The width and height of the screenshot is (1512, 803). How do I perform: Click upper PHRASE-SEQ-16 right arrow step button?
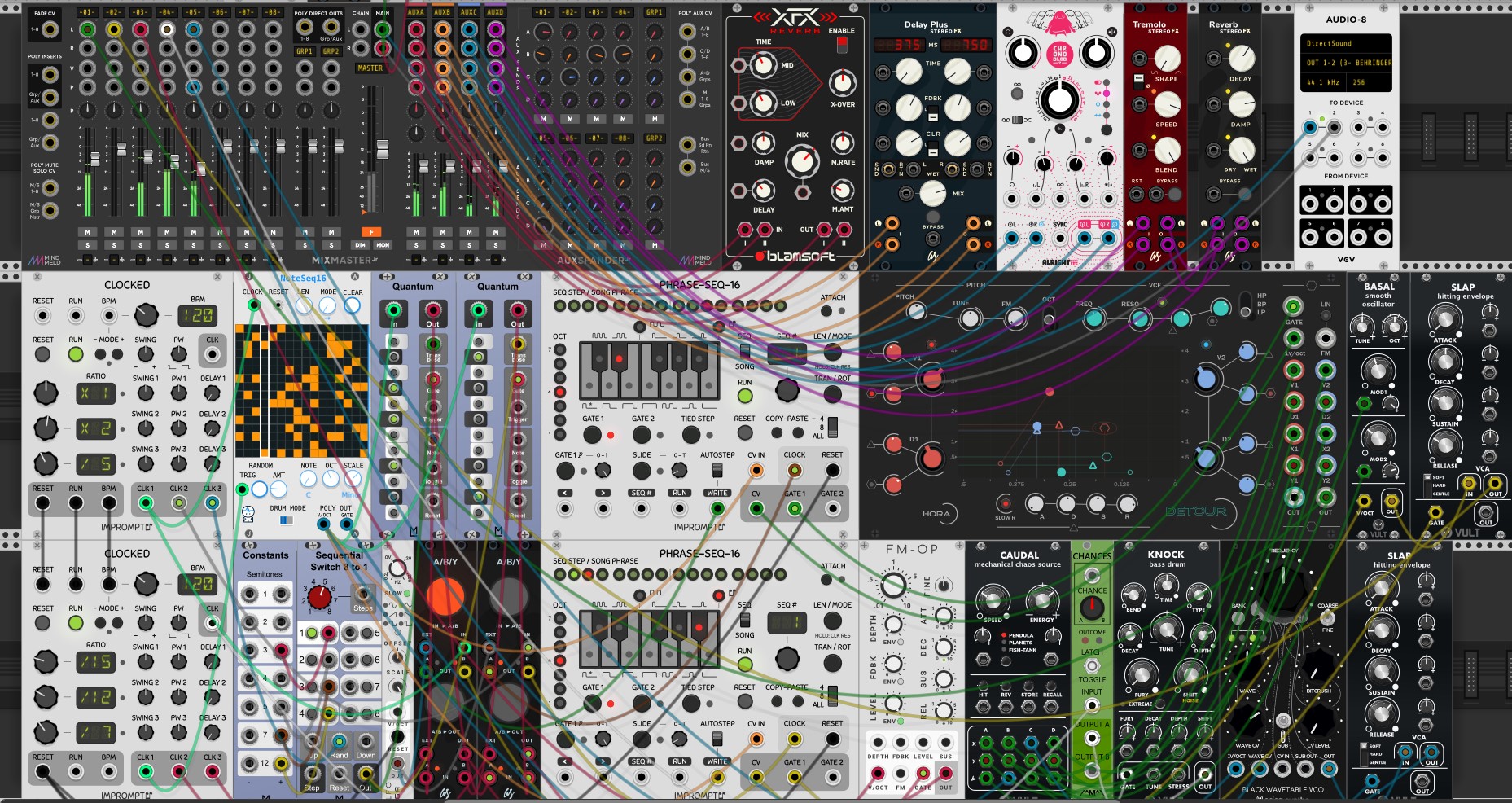click(x=602, y=493)
